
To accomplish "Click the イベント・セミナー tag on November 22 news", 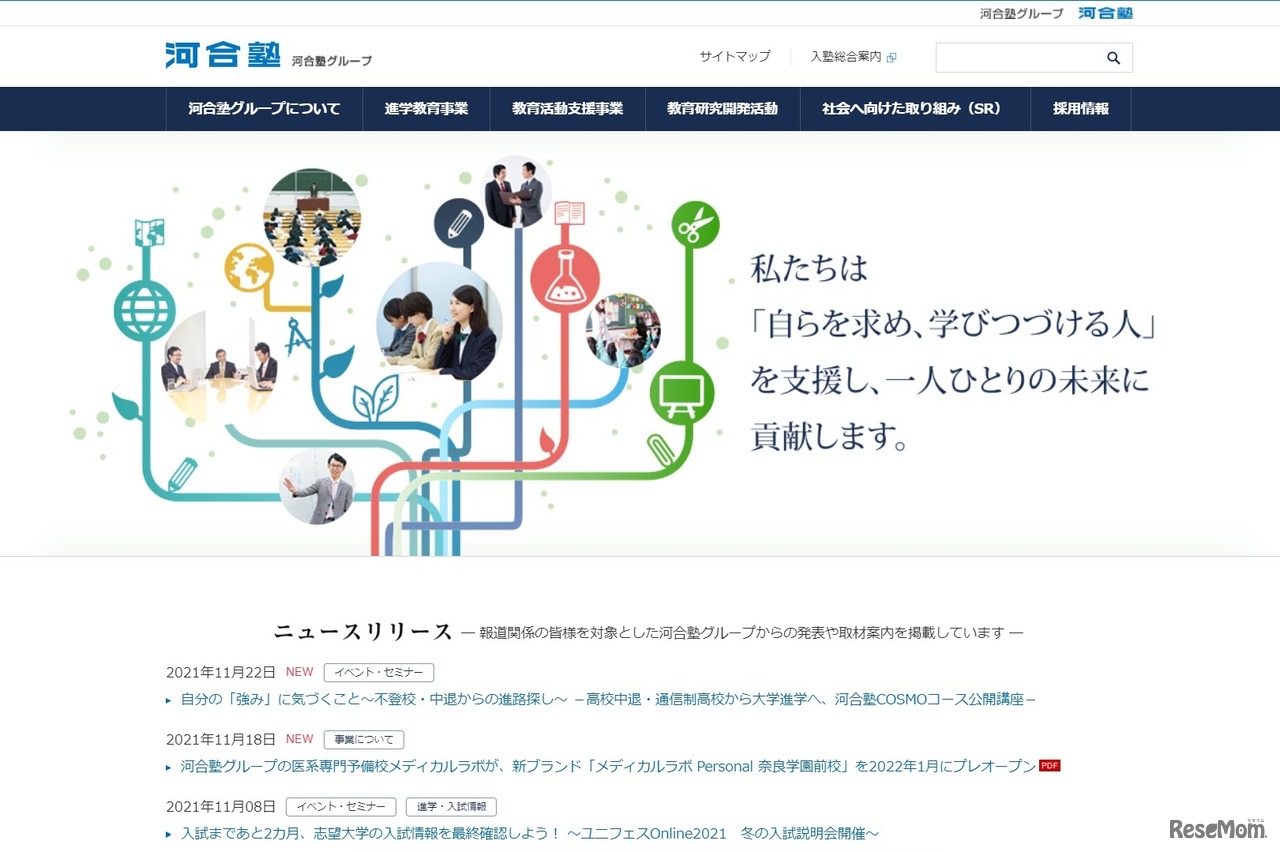I will click(x=380, y=671).
